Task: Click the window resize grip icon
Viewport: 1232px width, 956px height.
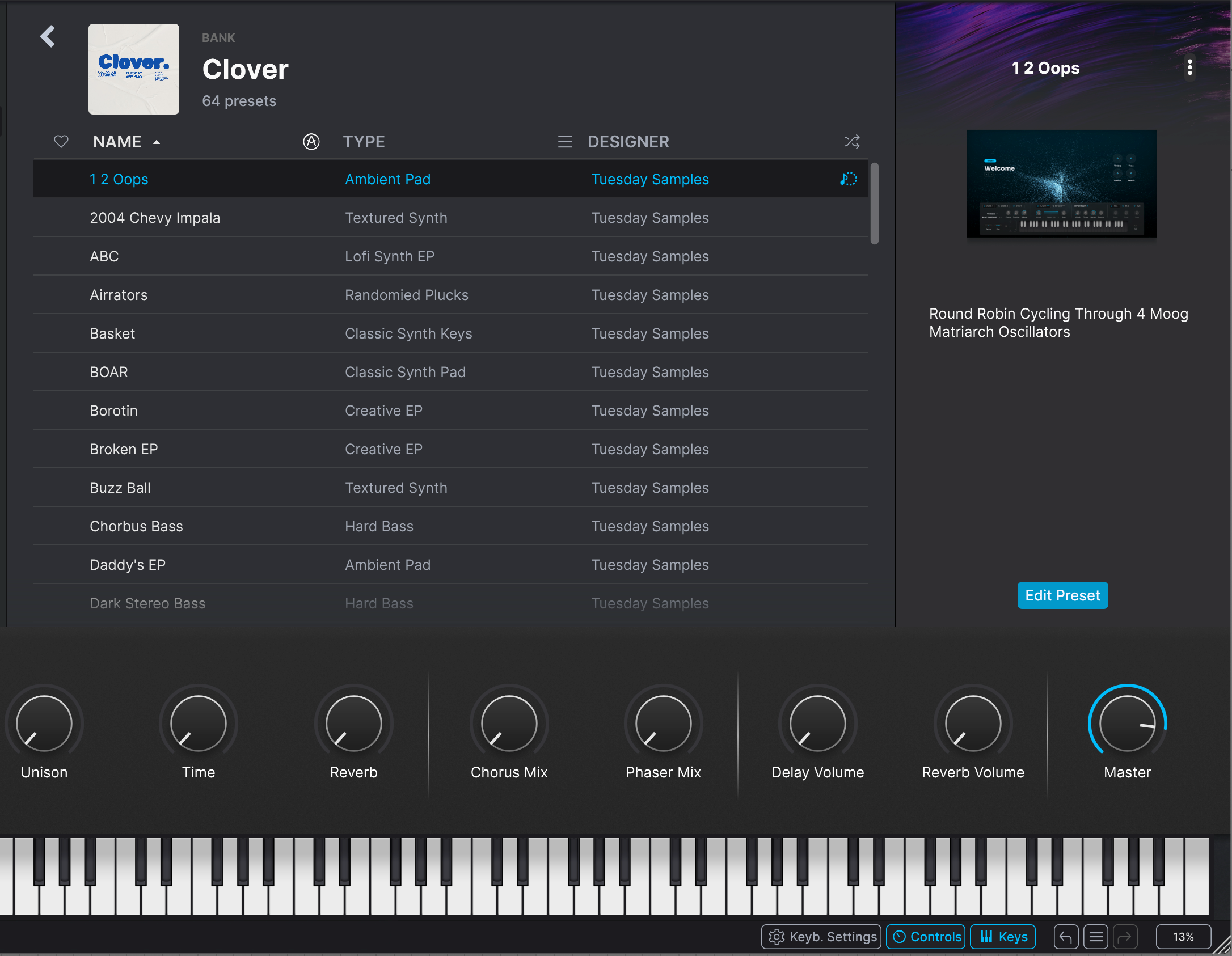Action: pos(1221,946)
